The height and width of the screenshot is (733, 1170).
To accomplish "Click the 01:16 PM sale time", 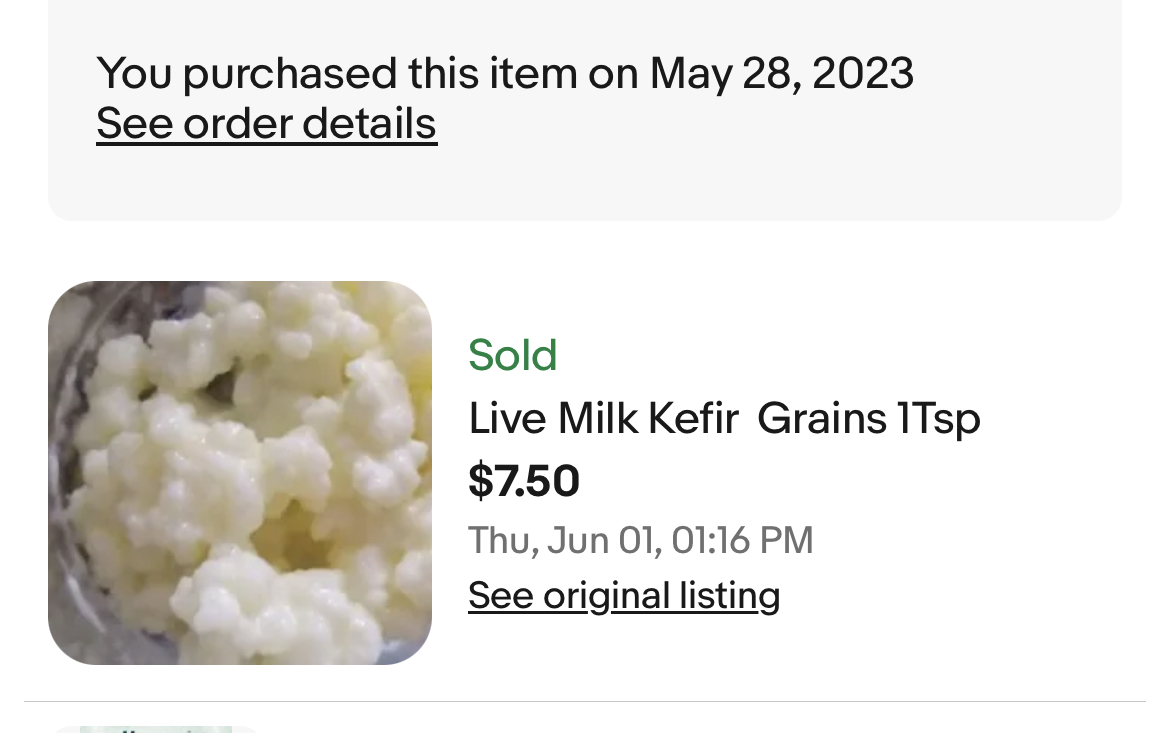I will click(x=742, y=540).
